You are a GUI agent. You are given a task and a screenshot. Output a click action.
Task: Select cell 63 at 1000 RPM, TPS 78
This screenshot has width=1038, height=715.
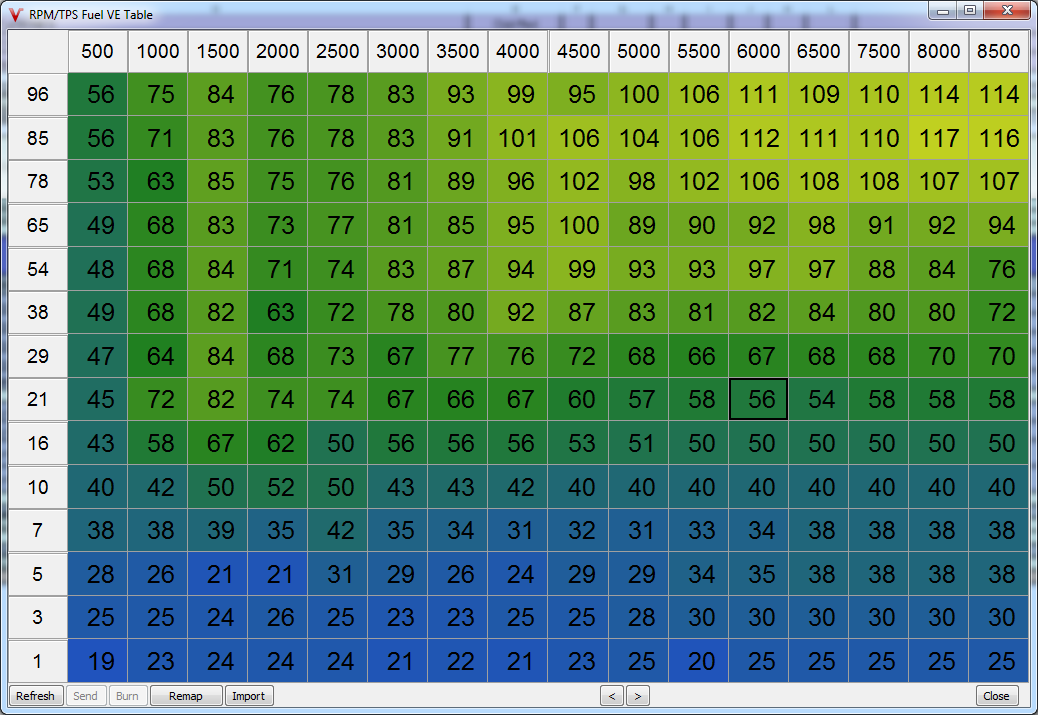pos(158,181)
